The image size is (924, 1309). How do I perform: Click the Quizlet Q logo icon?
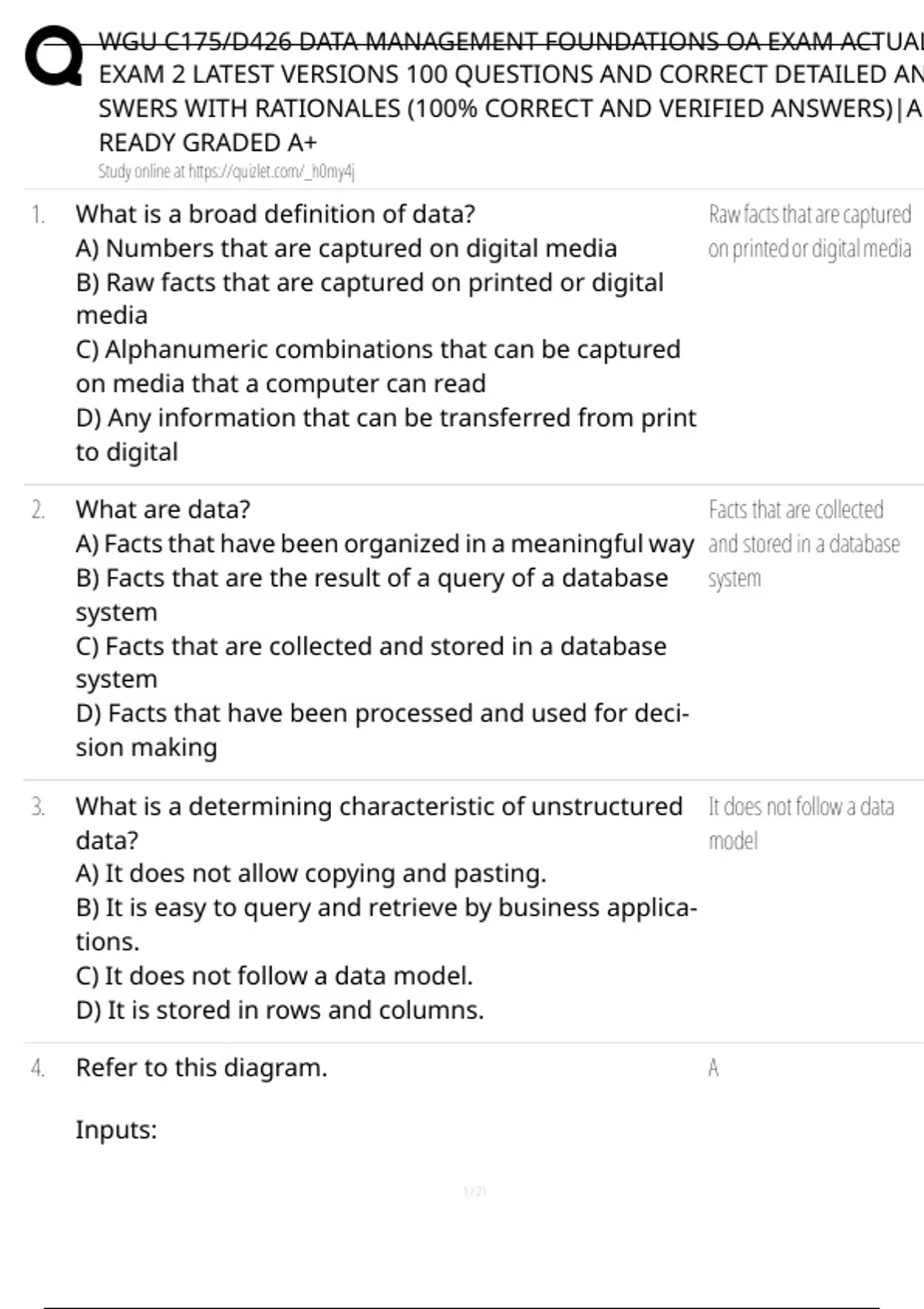54,55
